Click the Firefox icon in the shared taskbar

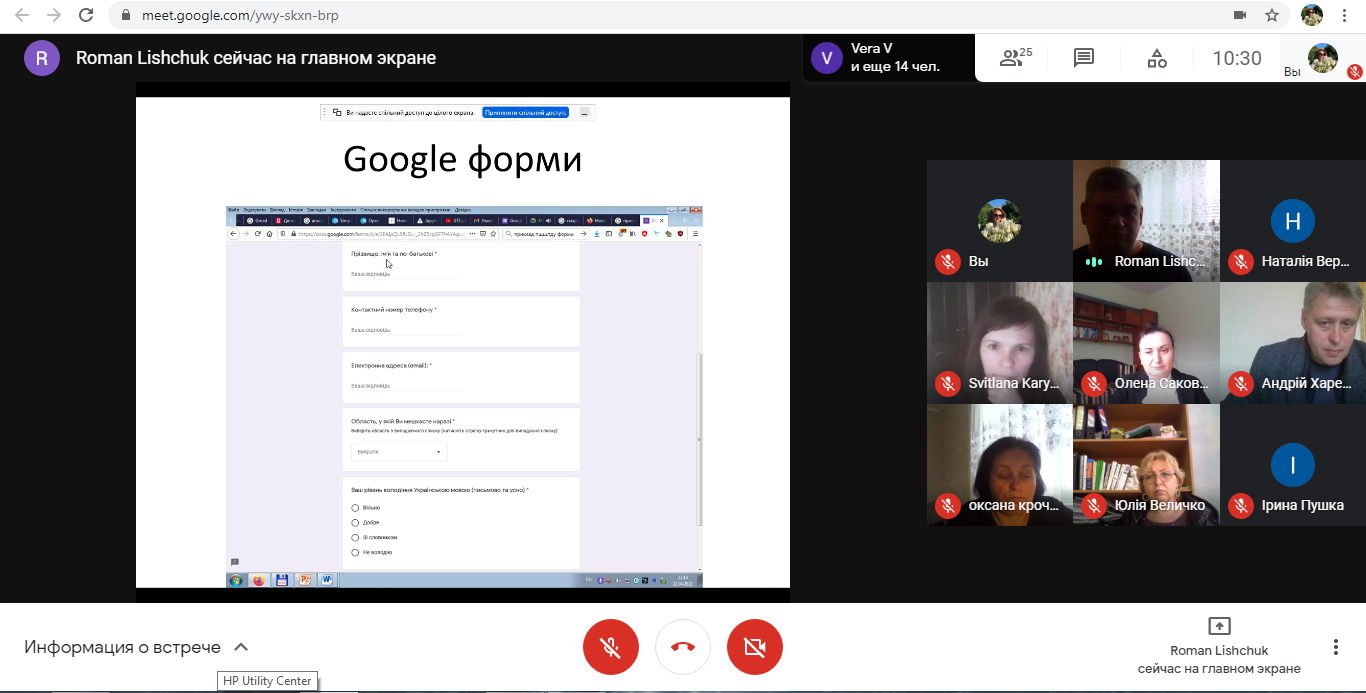259,580
